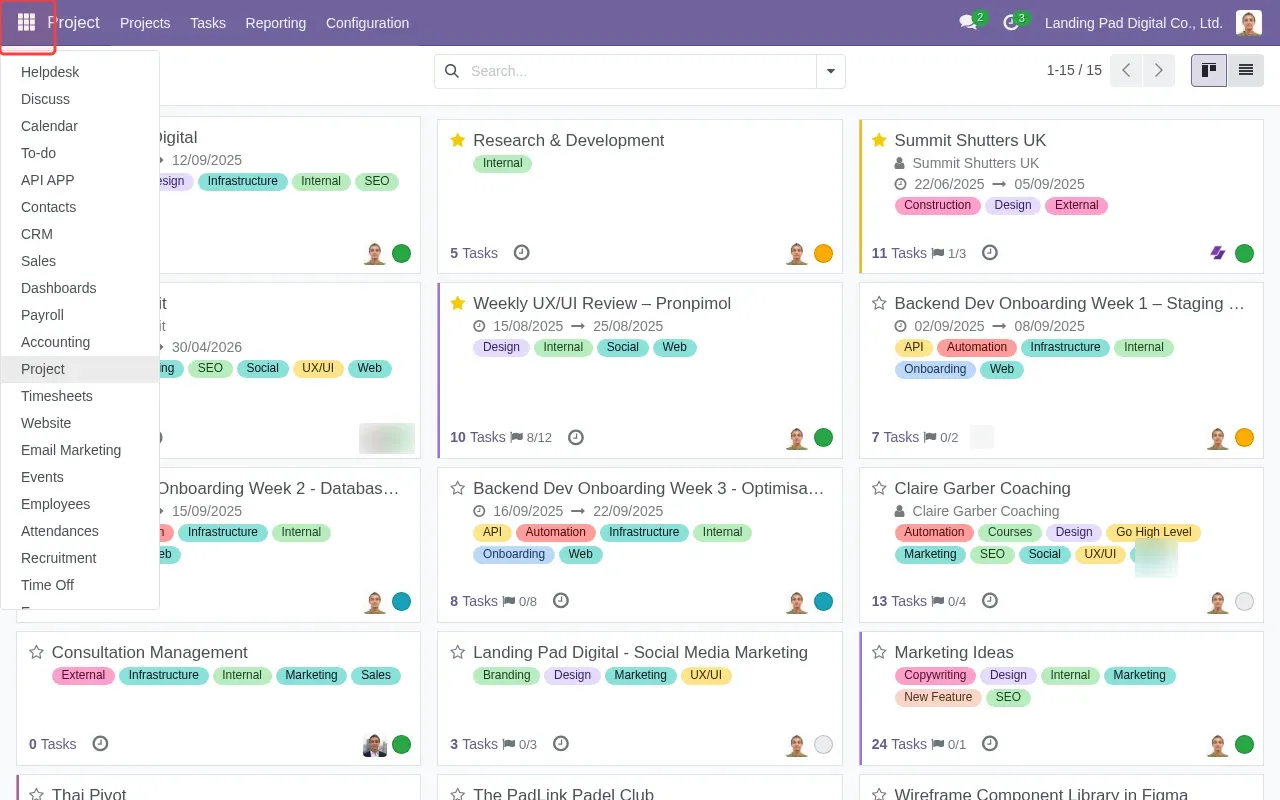The width and height of the screenshot is (1280, 800).
Task: Open the chat messages icon
Action: [967, 22]
